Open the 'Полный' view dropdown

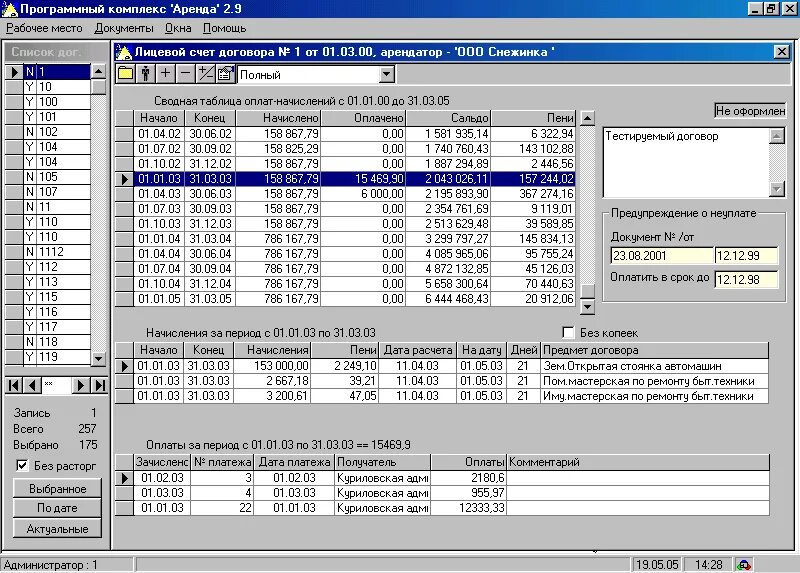point(387,74)
